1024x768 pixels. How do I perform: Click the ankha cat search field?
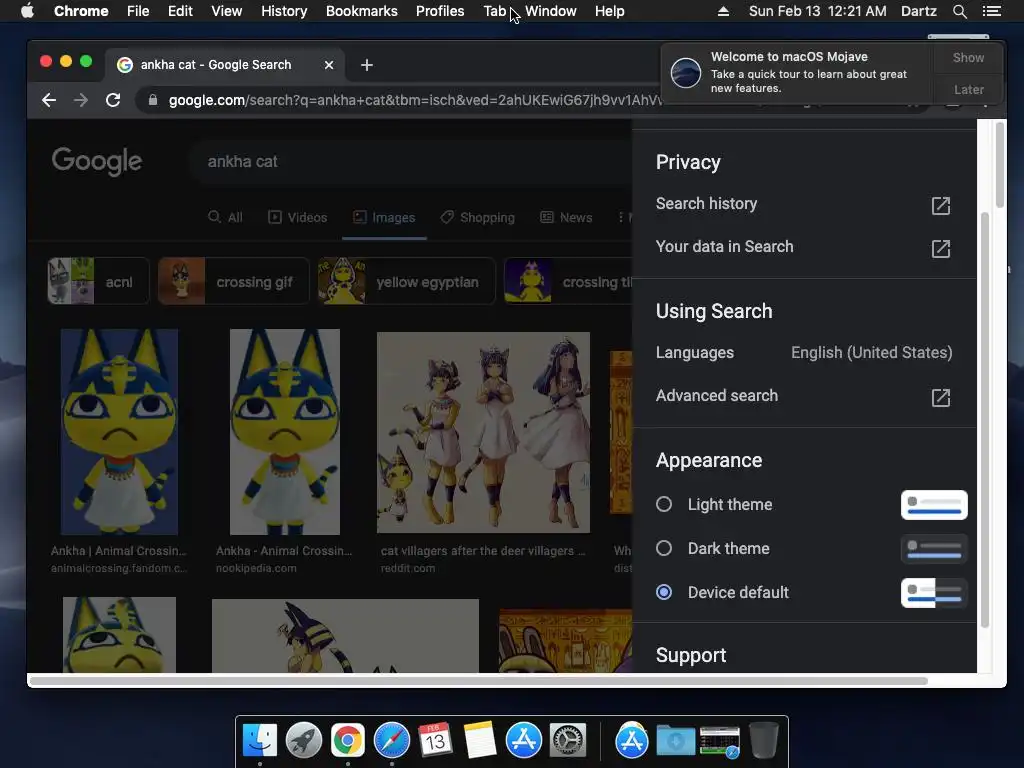pos(411,161)
